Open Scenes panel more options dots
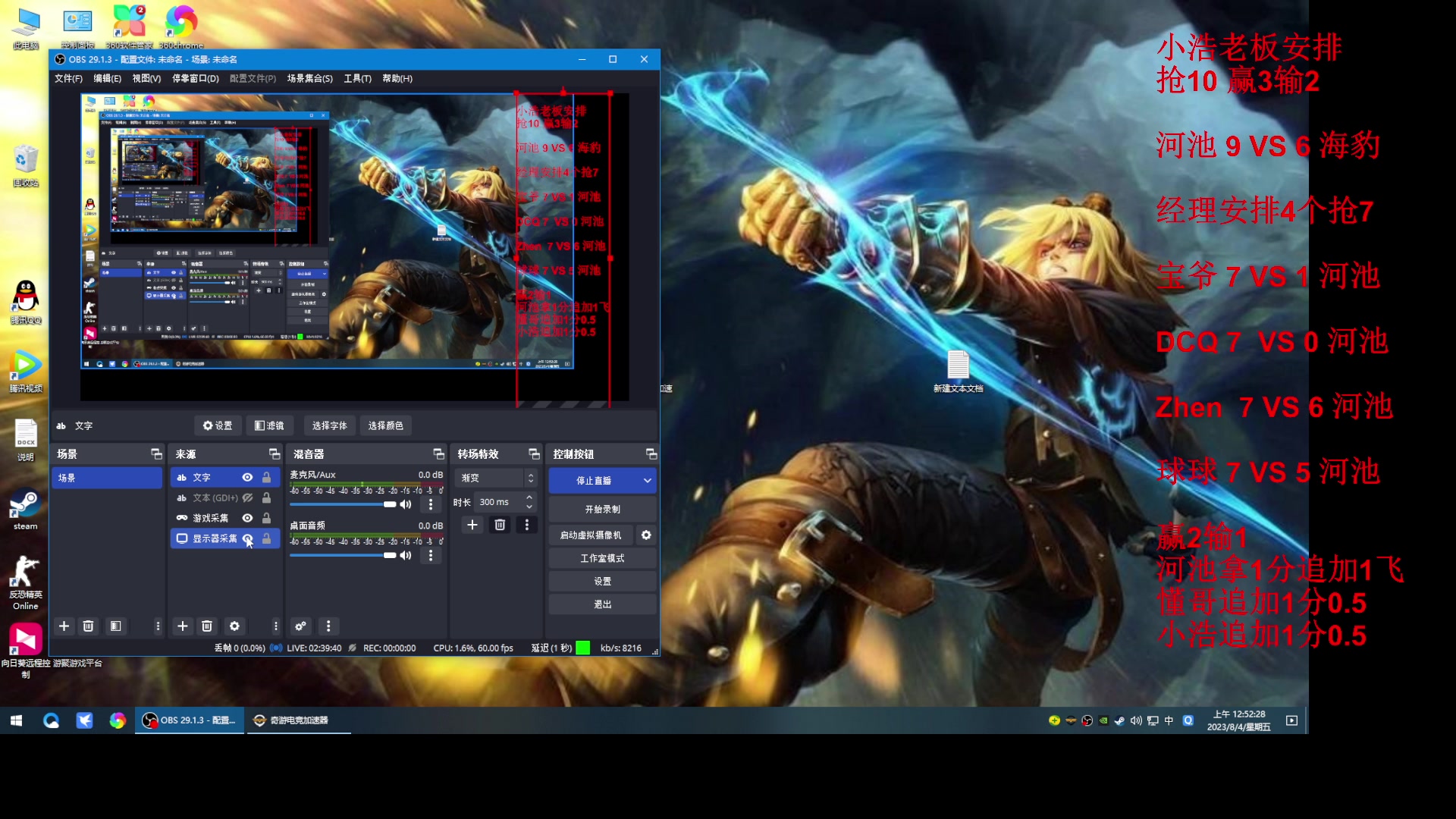Image resolution: width=1456 pixels, height=819 pixels. point(158,626)
